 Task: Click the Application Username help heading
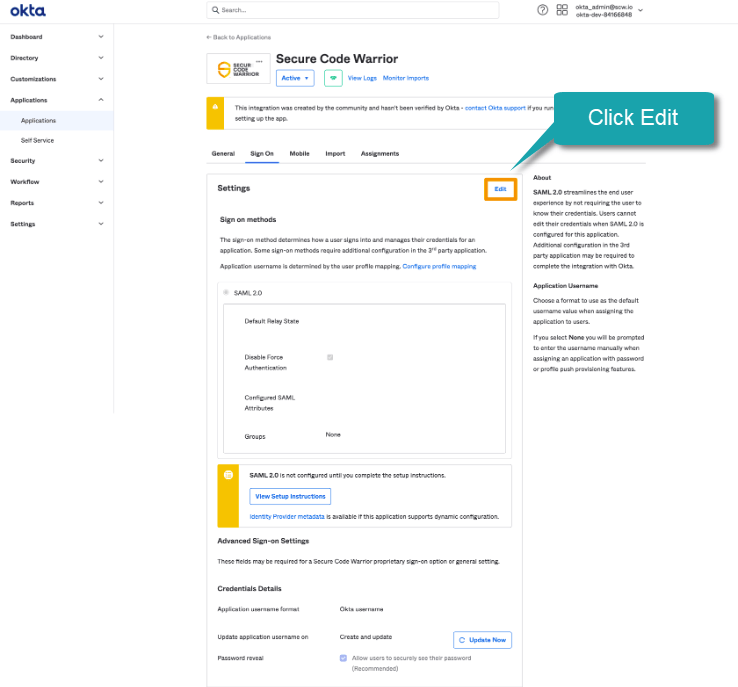(565, 286)
